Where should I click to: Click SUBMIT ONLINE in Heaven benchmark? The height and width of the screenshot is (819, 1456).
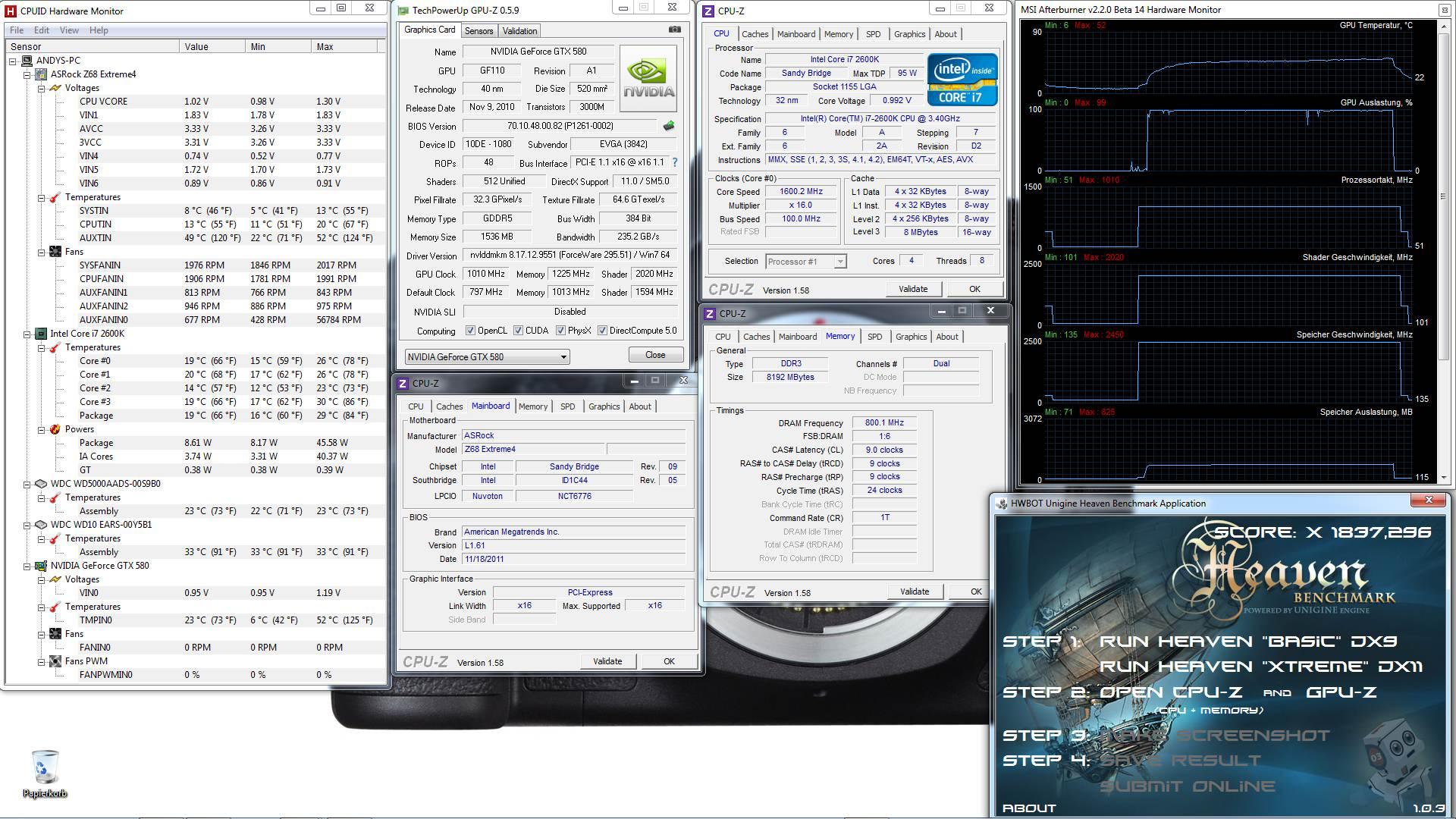coord(1187,786)
